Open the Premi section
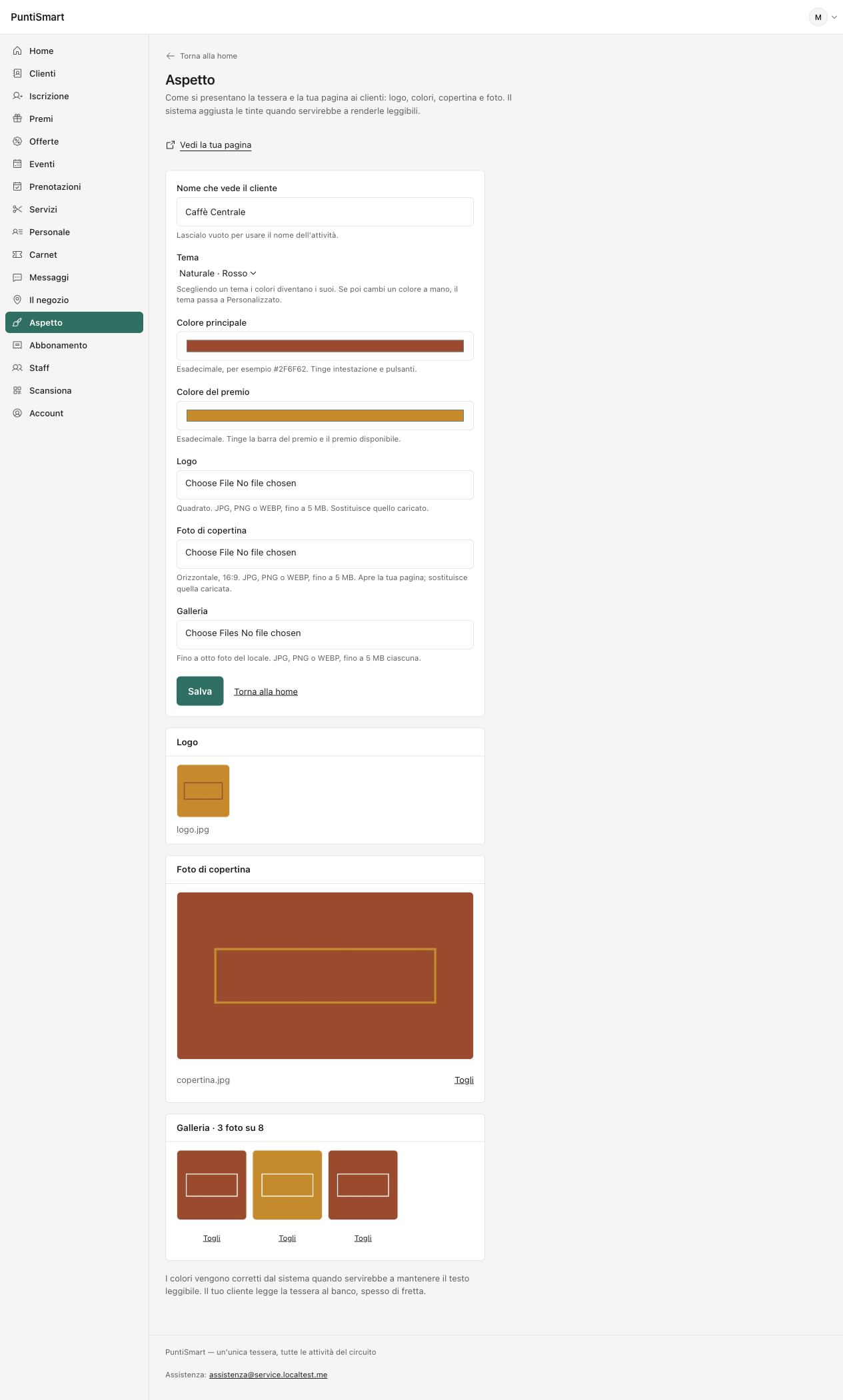843x1400 pixels. tap(74, 119)
